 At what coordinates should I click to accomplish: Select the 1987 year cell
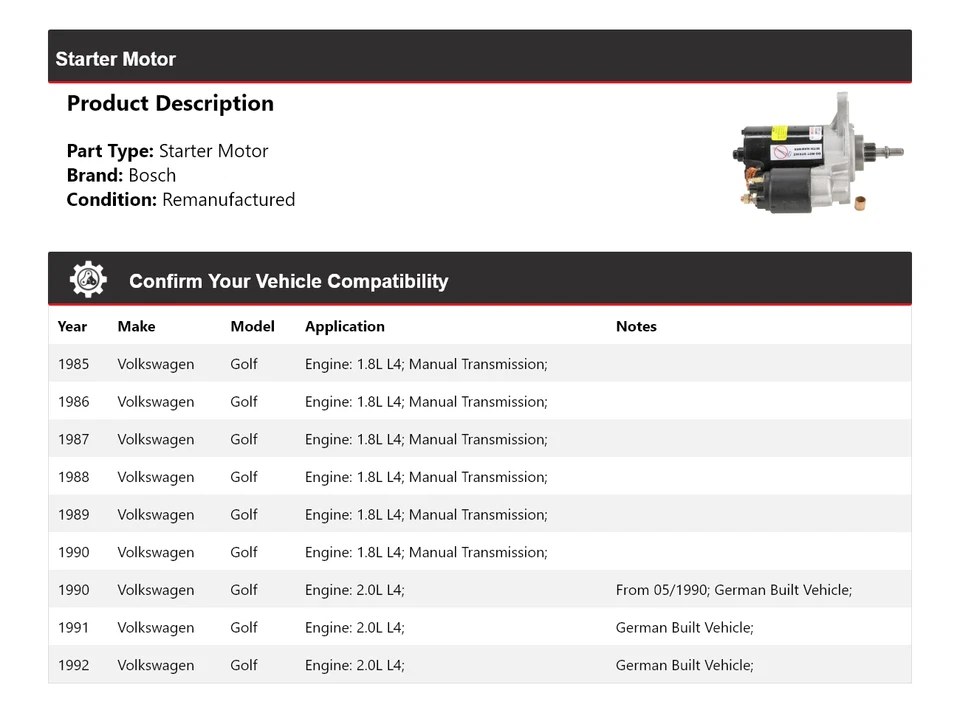(x=73, y=439)
